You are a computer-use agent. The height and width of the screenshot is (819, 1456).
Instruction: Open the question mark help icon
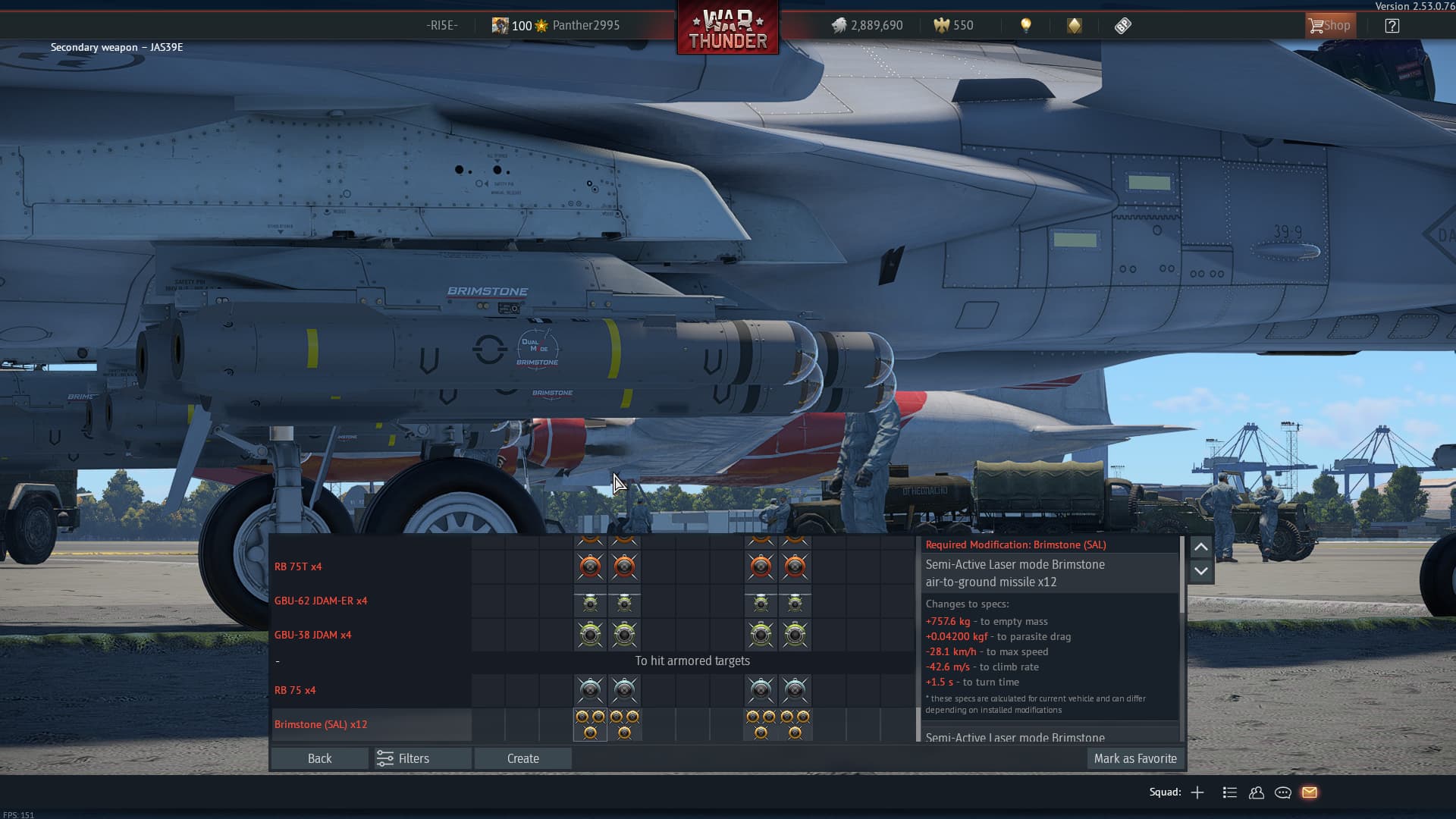1392,26
